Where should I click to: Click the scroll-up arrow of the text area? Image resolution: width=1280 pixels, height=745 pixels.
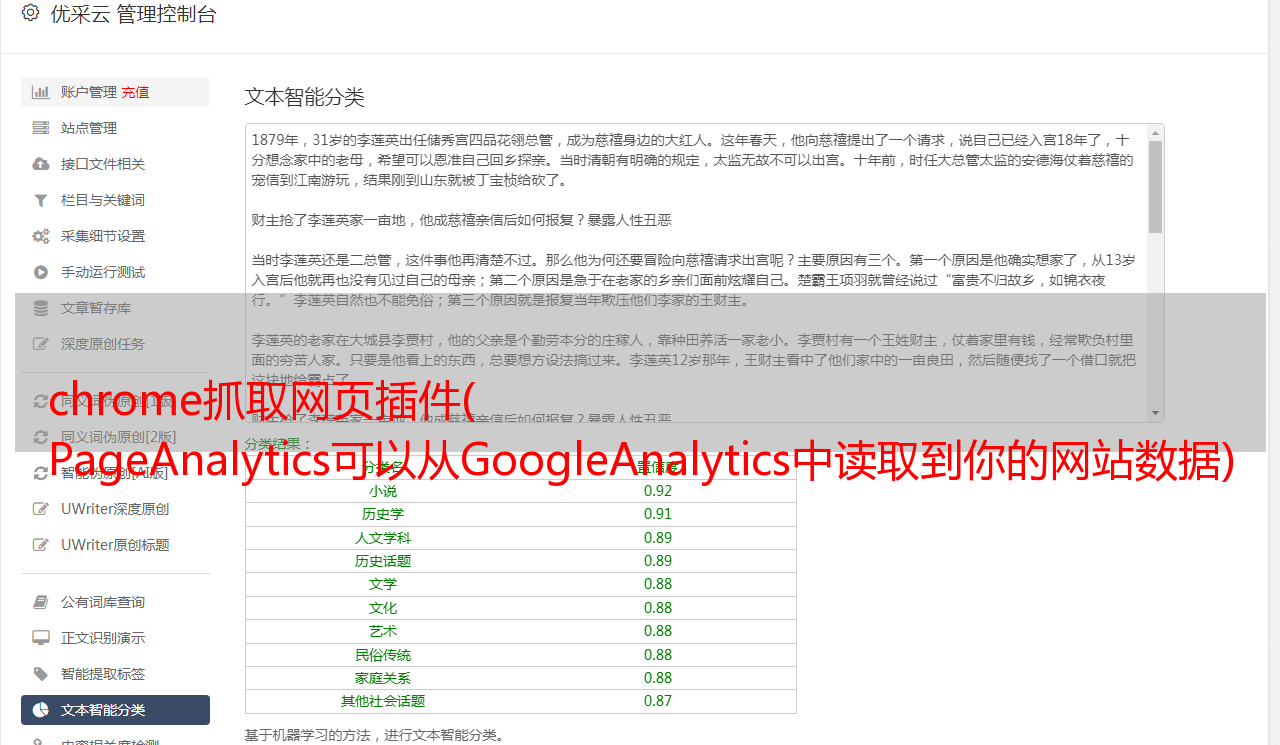(1155, 132)
